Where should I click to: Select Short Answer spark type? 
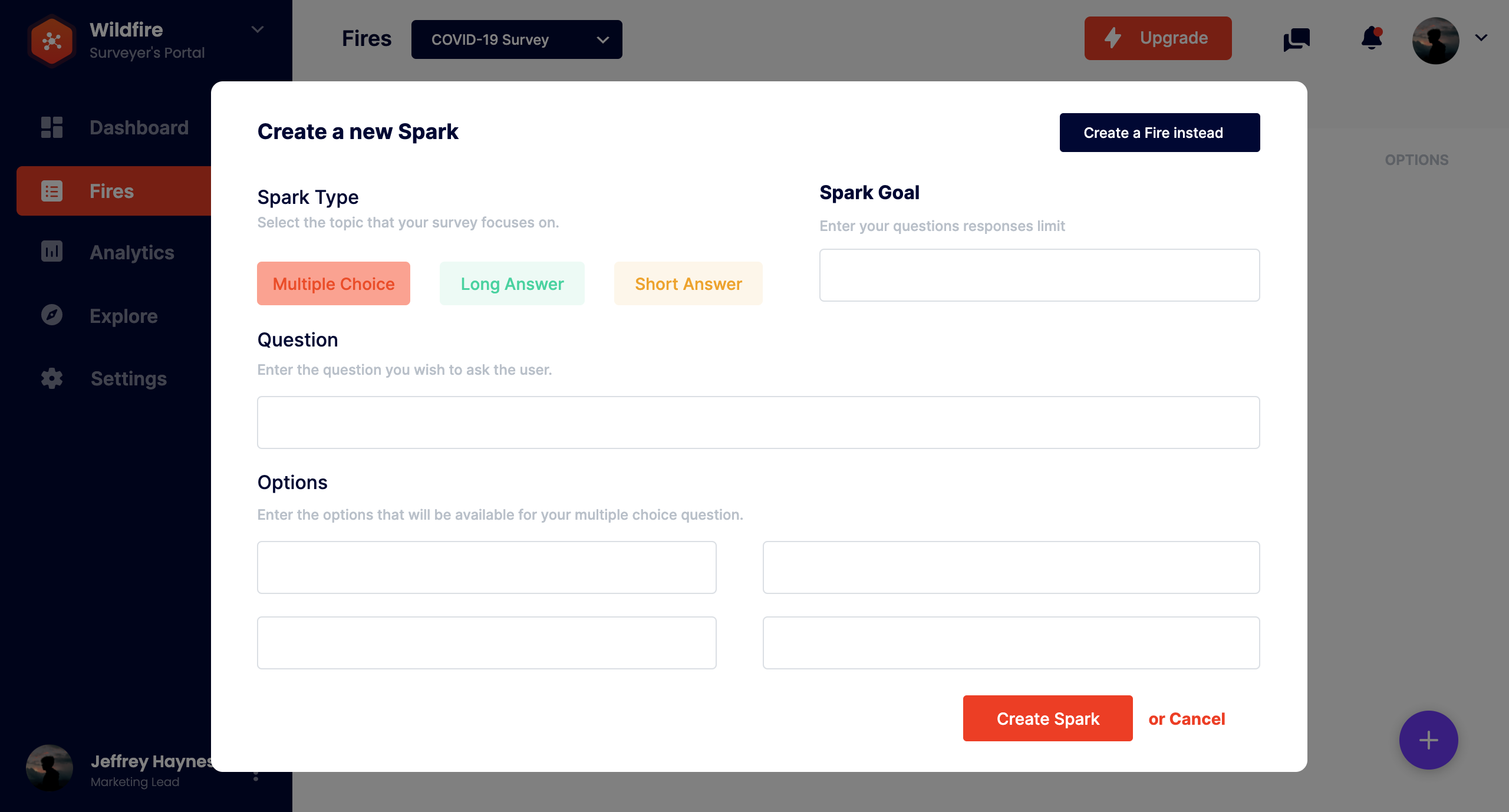(x=688, y=283)
